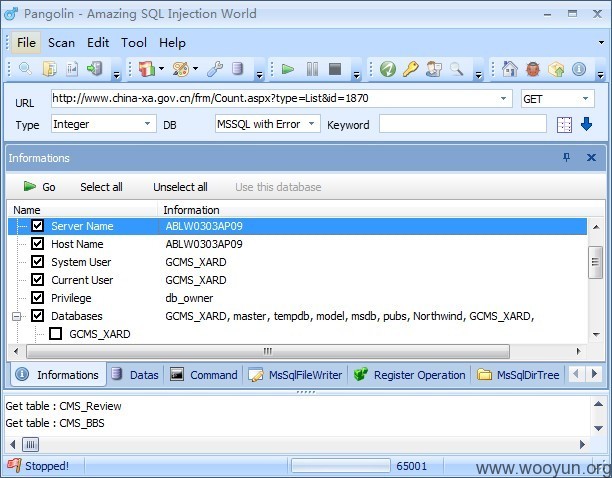This screenshot has width=612, height=478.
Task: Click the Pause scan toolbar icon
Action: 312,69
